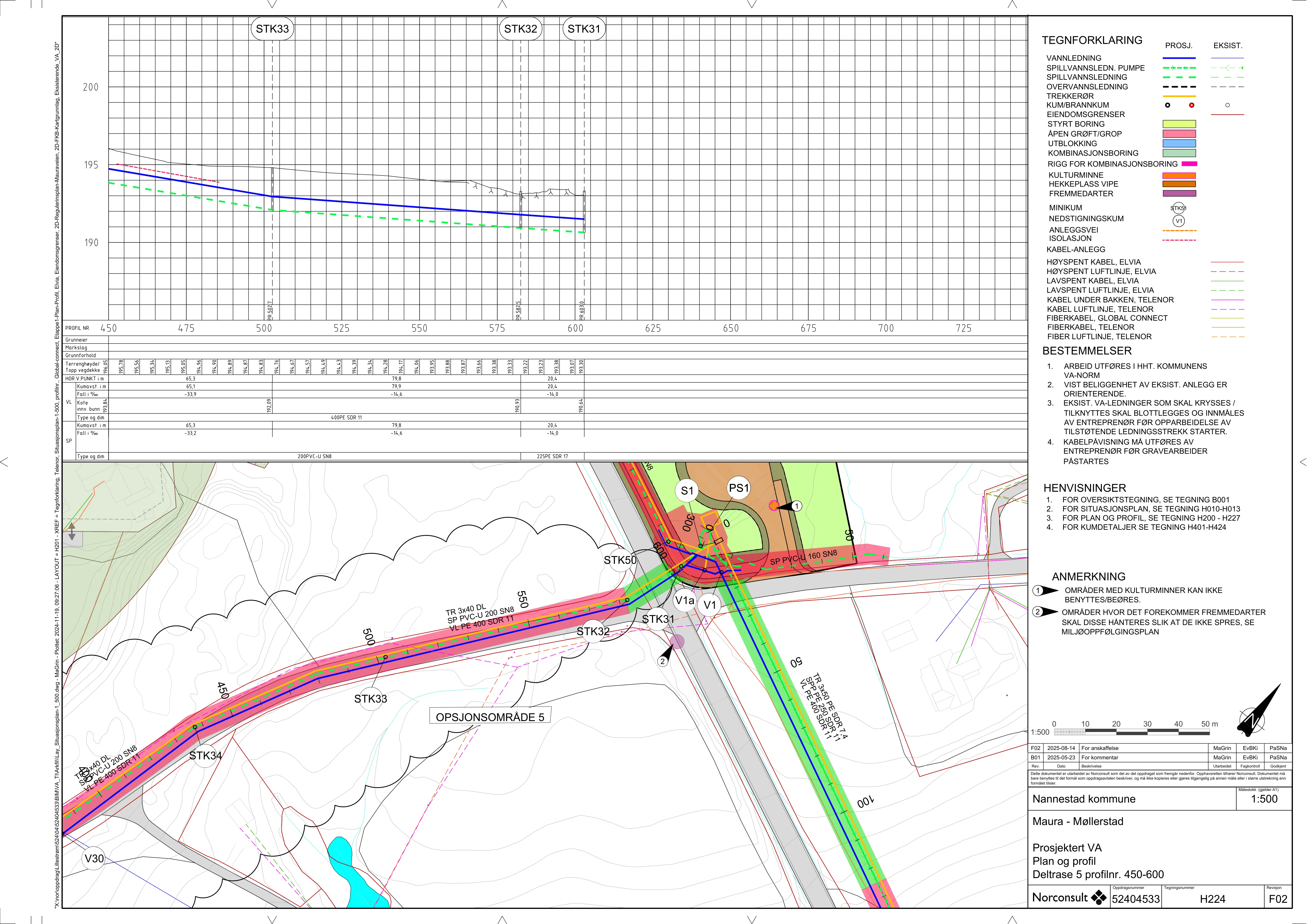Click the ANMERKNING heading

coord(1089,577)
